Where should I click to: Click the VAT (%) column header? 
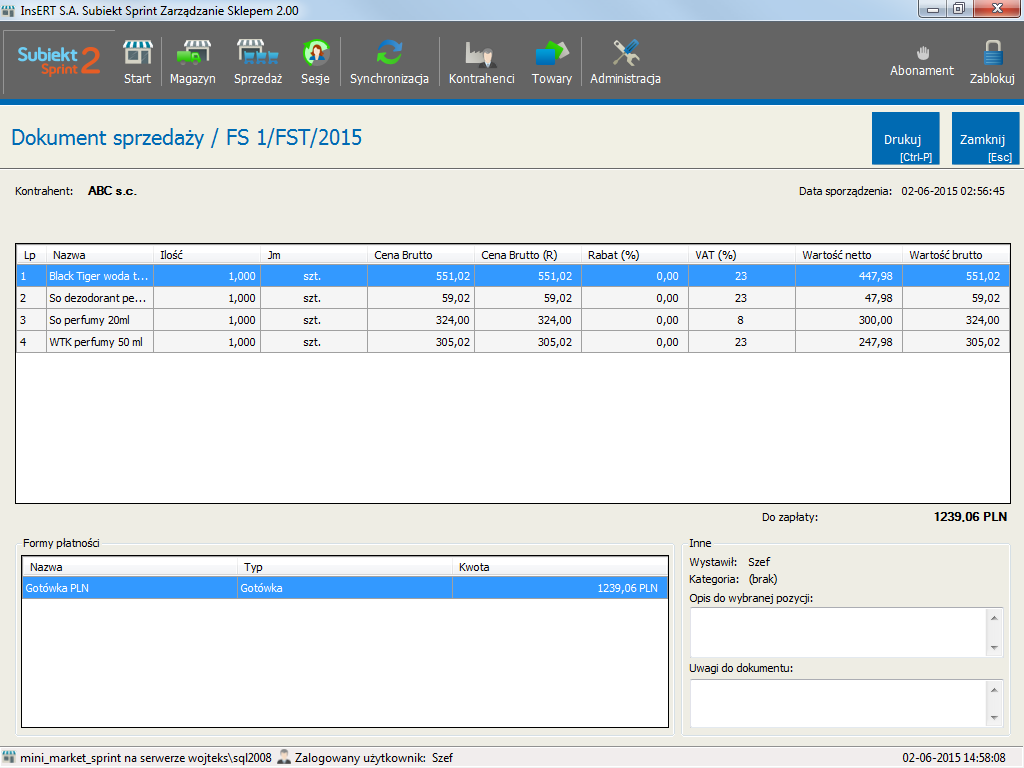(x=743, y=255)
